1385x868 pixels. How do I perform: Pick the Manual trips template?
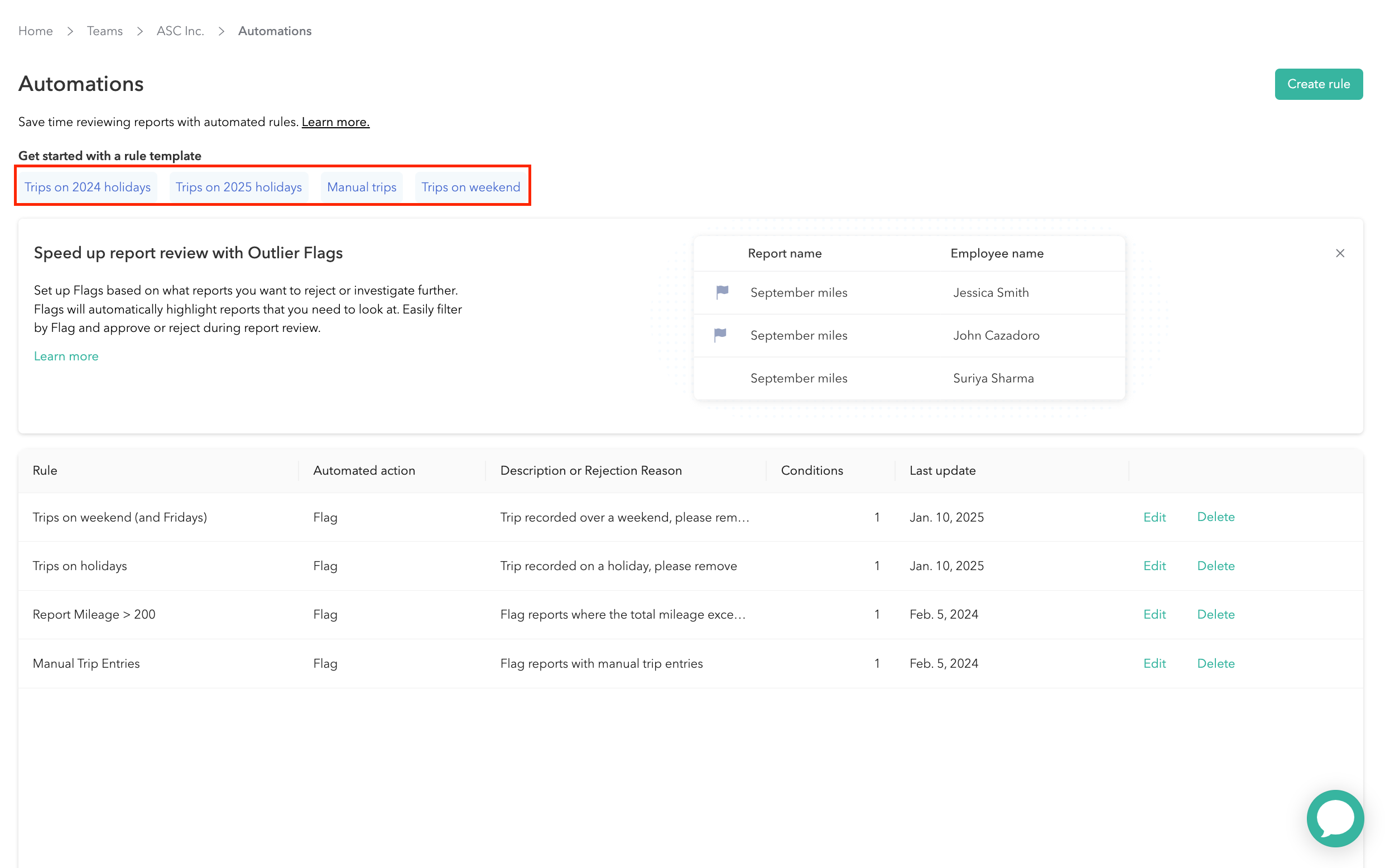coord(361,187)
